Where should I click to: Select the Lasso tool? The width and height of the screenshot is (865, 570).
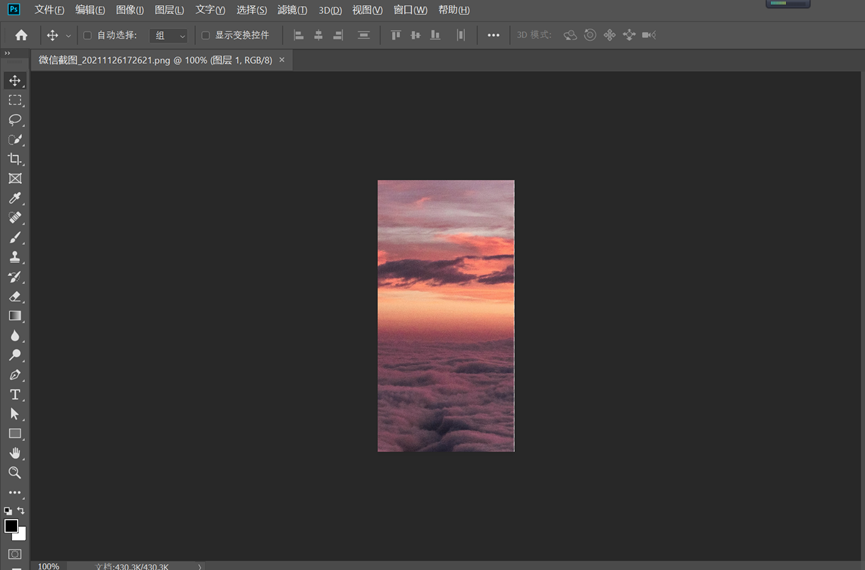pos(15,120)
